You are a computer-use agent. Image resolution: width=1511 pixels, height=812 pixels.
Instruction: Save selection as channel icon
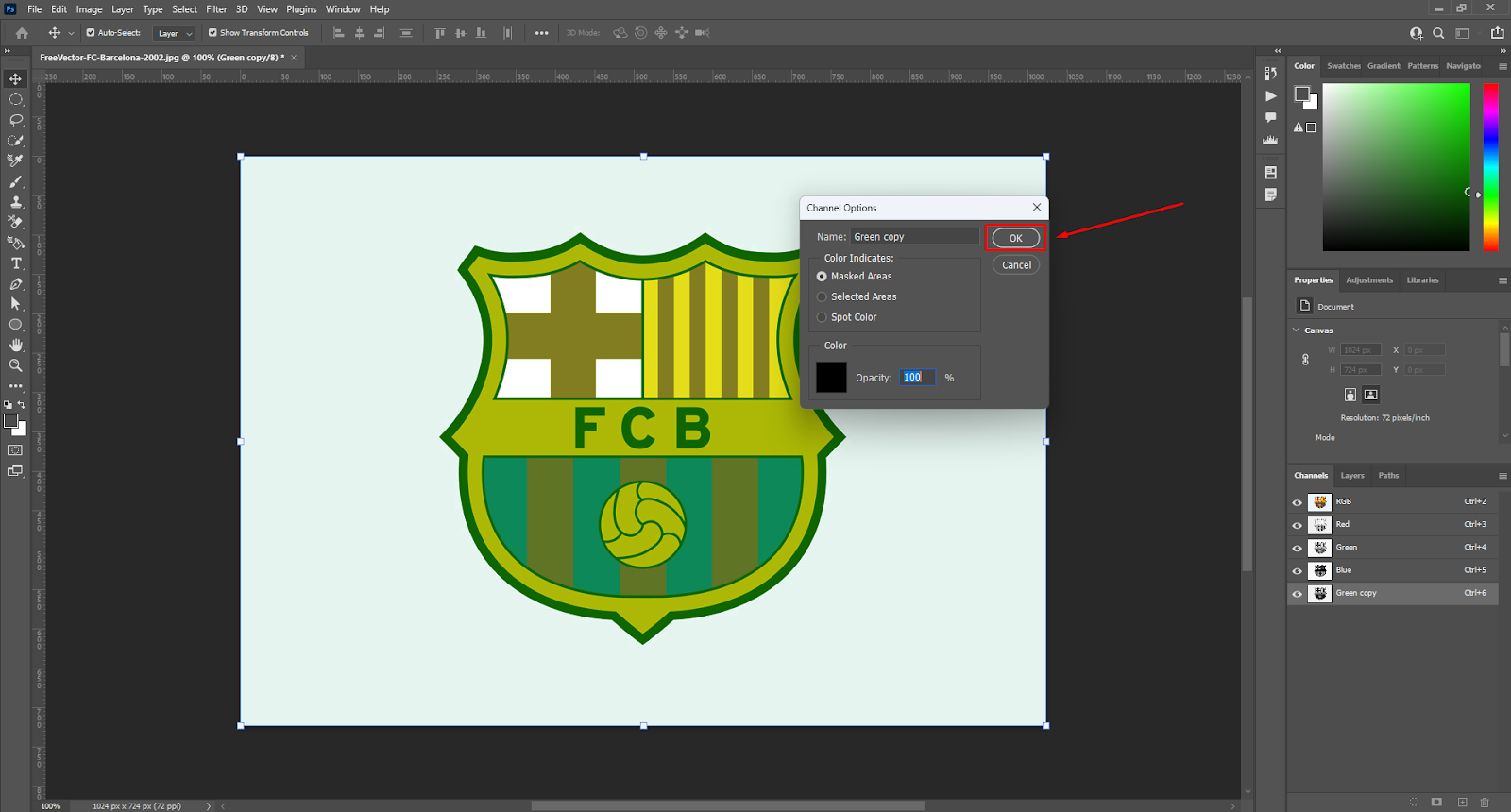tap(1436, 803)
